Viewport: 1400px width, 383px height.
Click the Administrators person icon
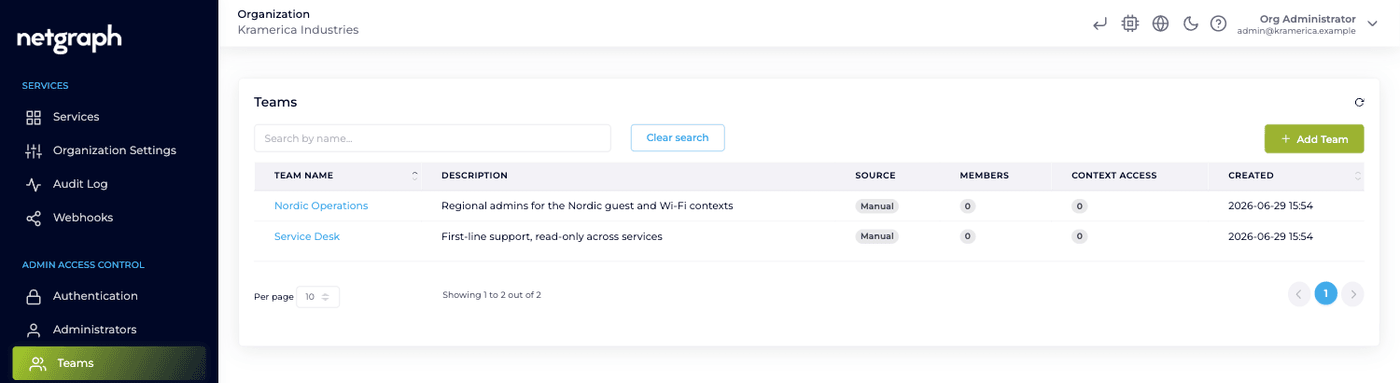click(34, 329)
